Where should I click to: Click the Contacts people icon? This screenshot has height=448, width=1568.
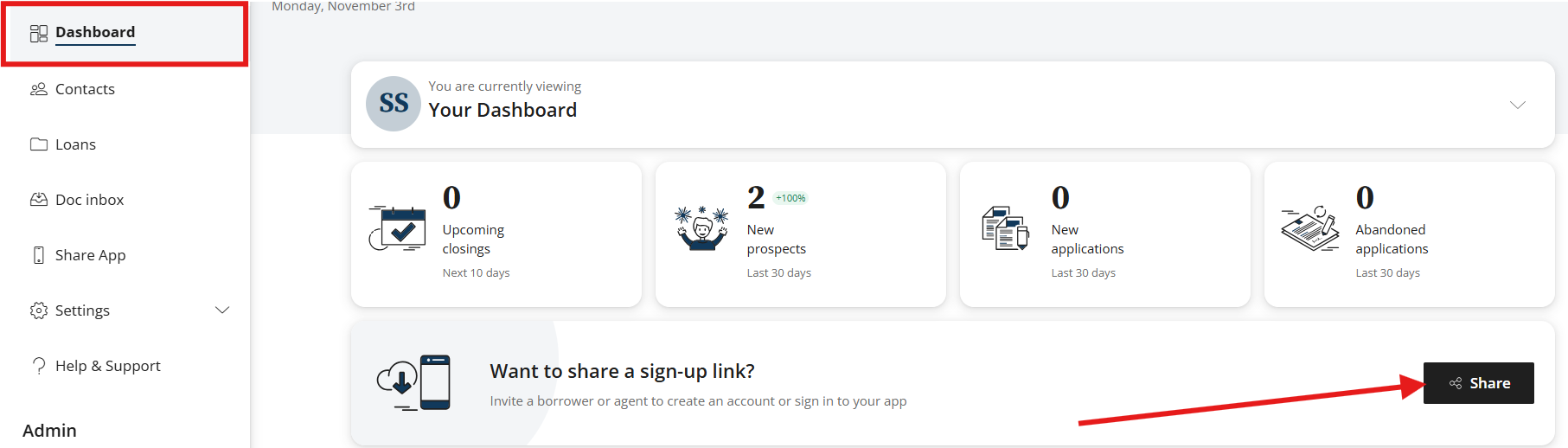[38, 89]
